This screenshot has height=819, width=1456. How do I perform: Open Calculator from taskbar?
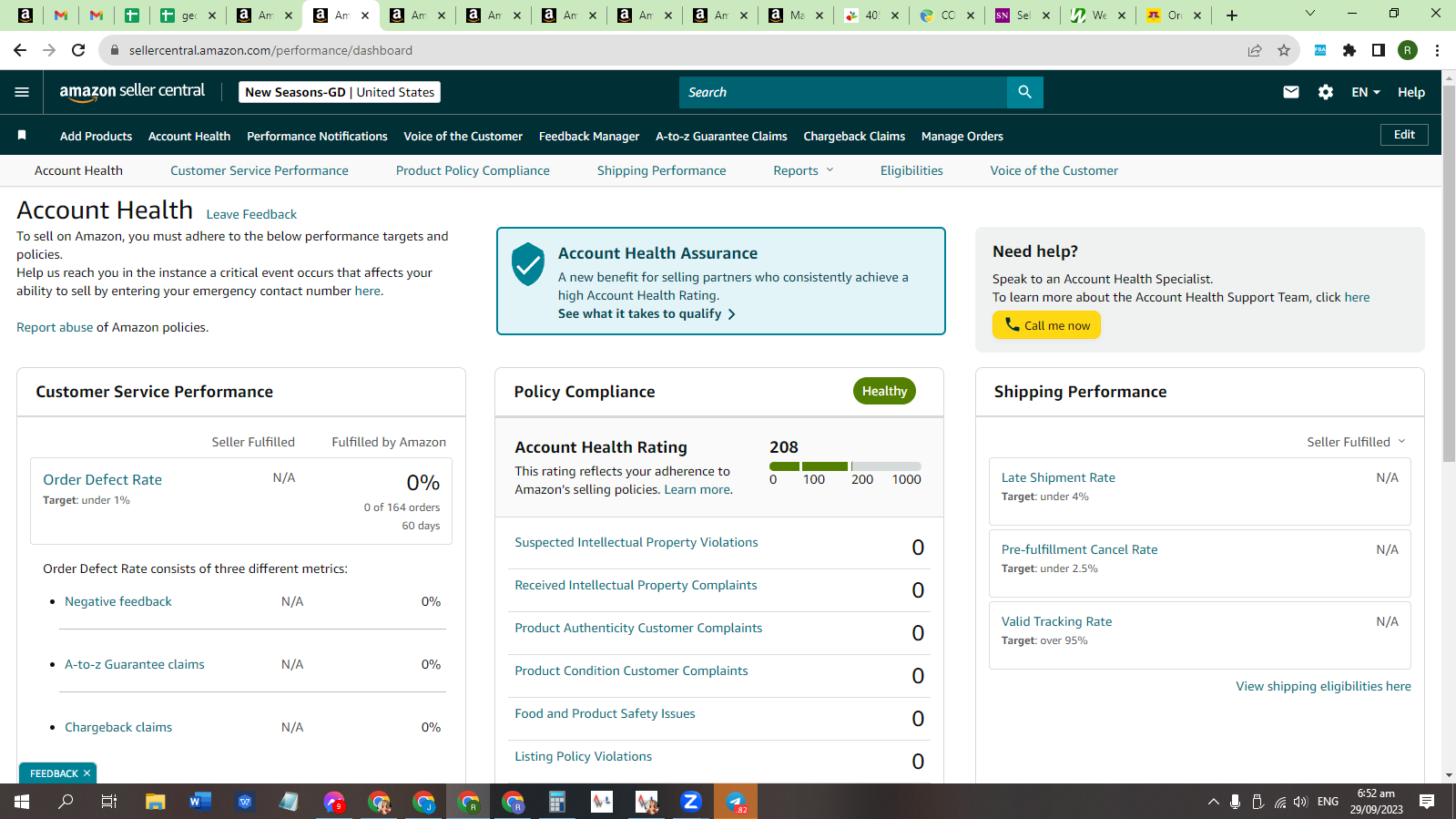pos(556,802)
